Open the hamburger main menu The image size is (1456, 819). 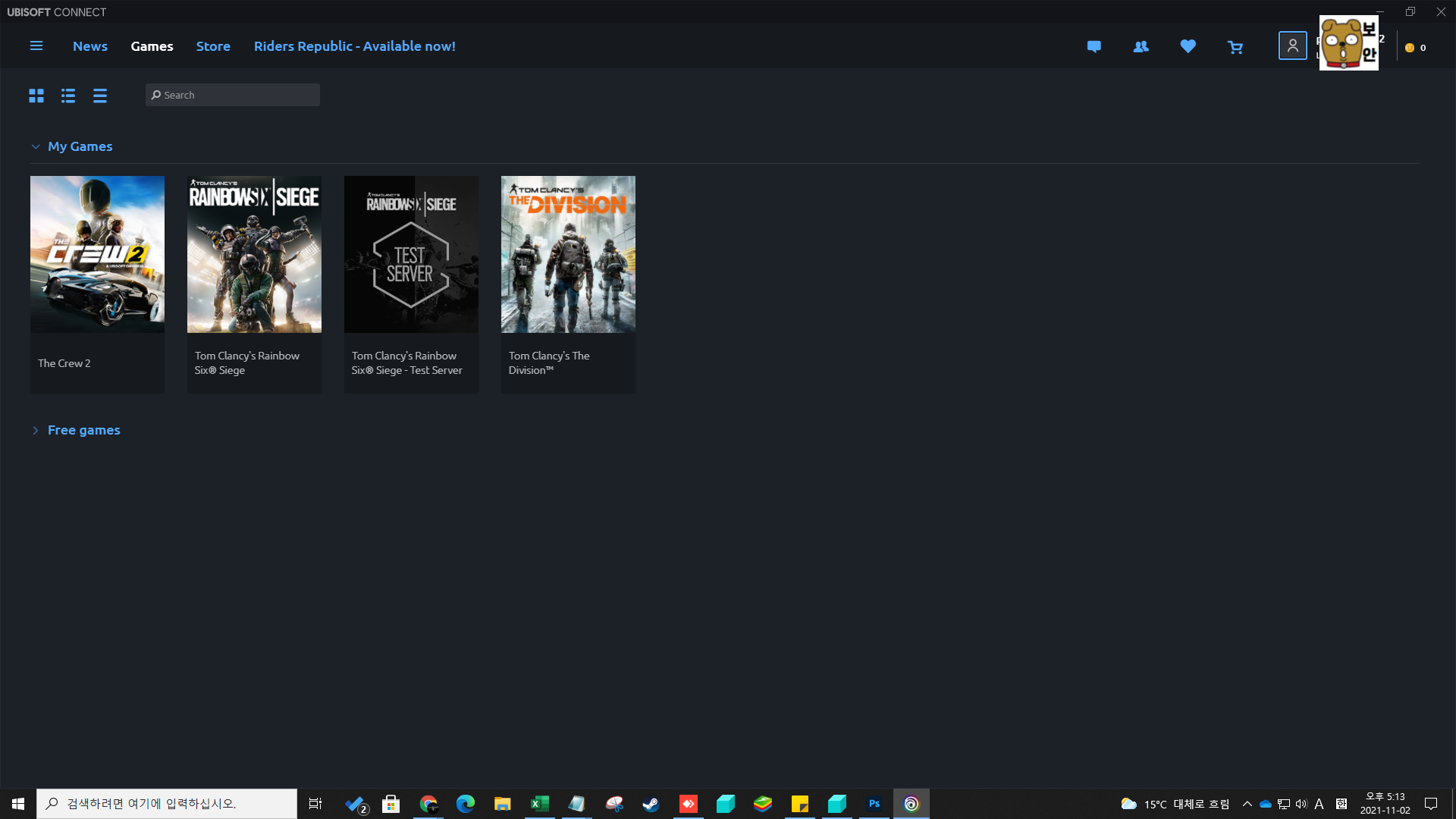click(x=36, y=46)
